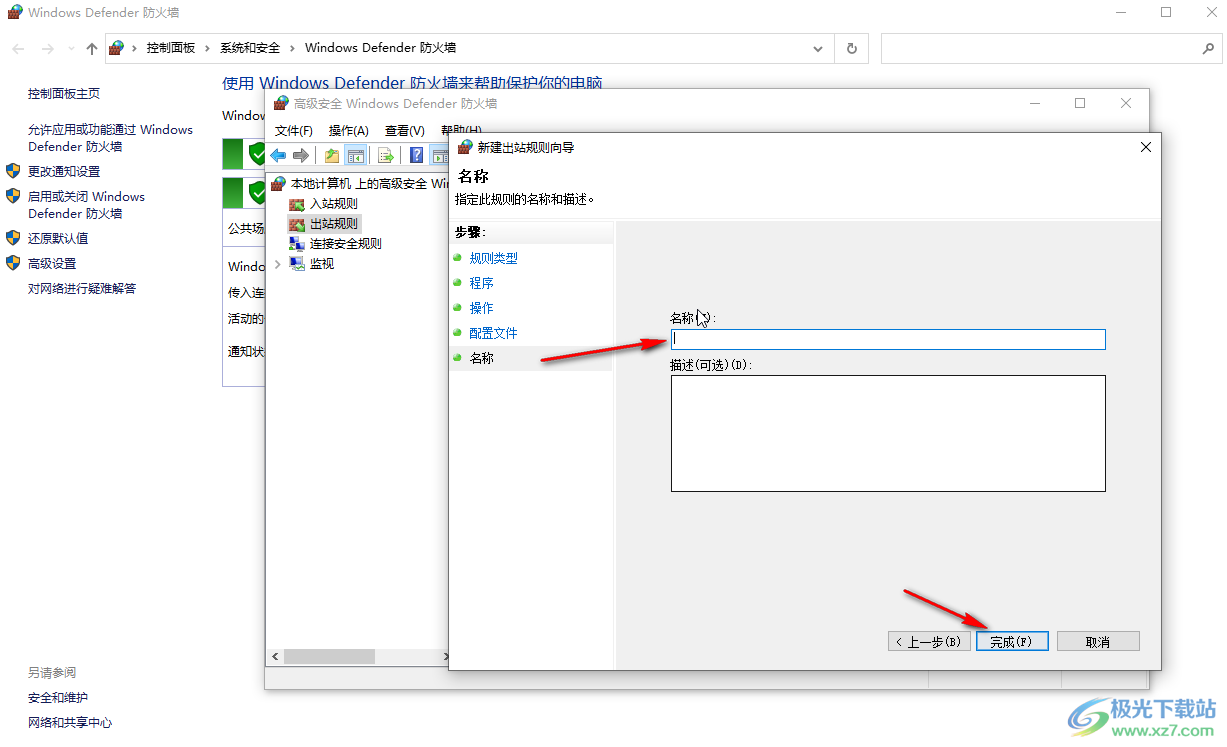
Task: Click the back arrow in the Advanced Security toolbar
Action: point(278,155)
